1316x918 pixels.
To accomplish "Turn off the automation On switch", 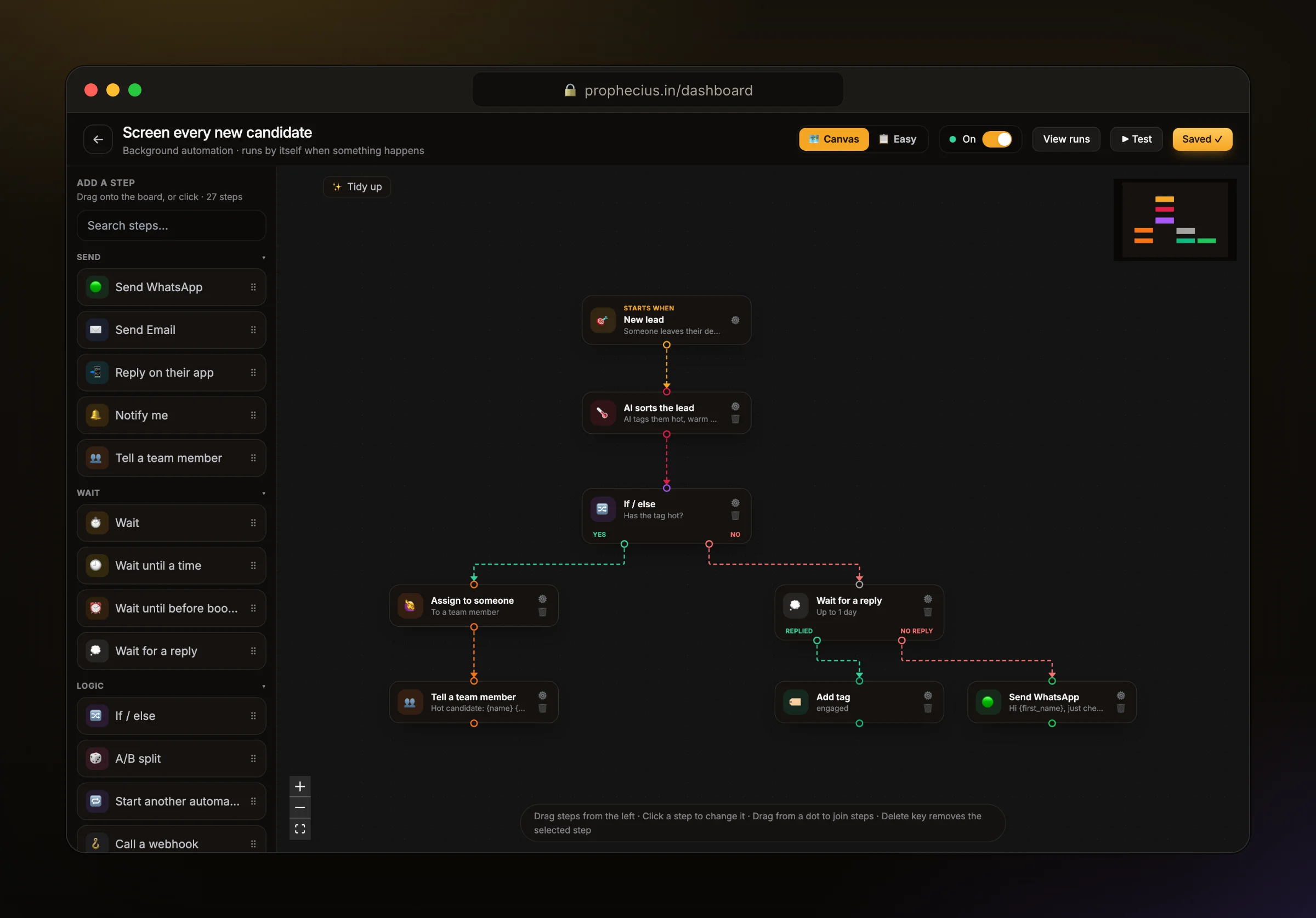I will pyautogui.click(x=997, y=139).
